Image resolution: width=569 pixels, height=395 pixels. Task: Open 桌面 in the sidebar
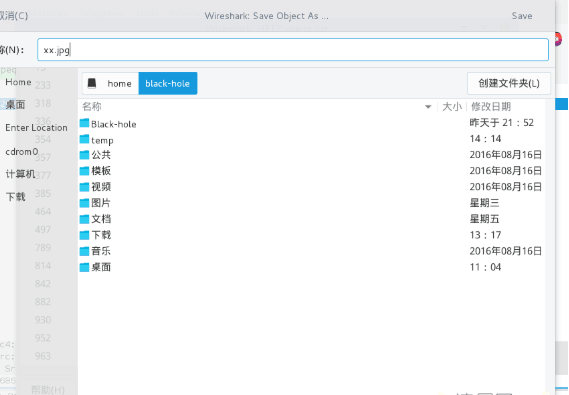pyautogui.click(x=15, y=105)
